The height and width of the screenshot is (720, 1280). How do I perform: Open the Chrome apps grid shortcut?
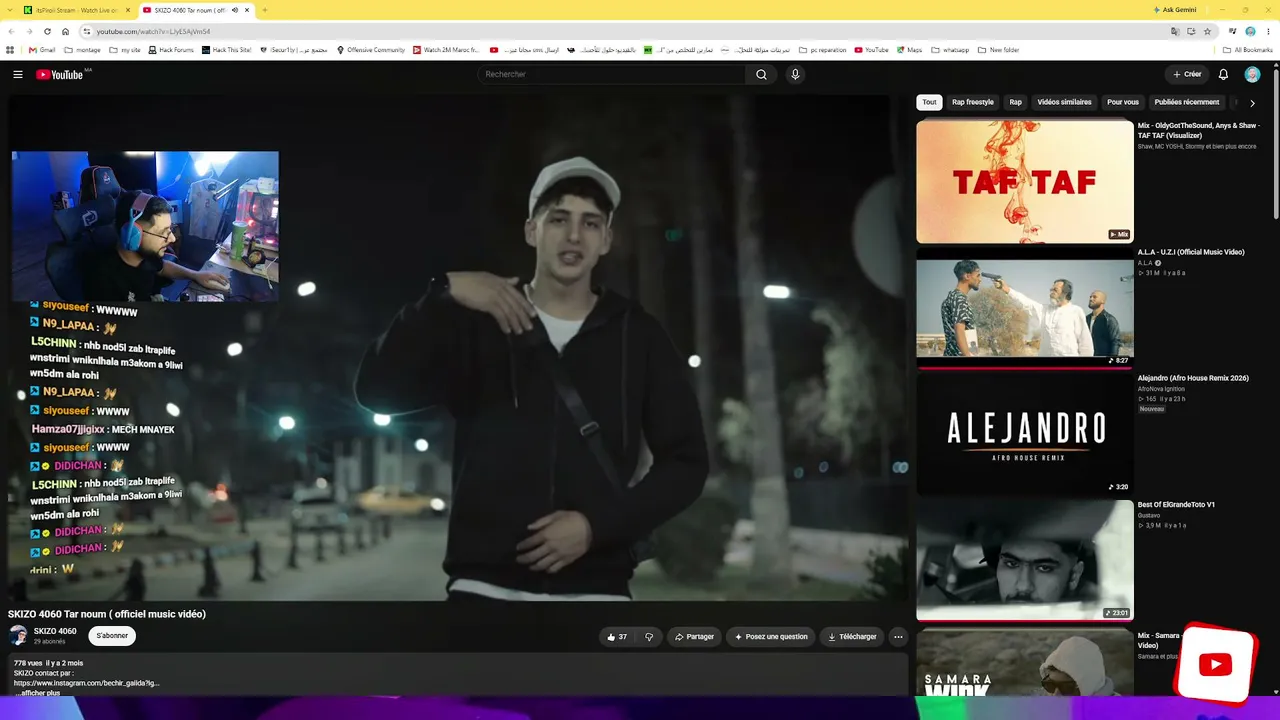(10, 50)
